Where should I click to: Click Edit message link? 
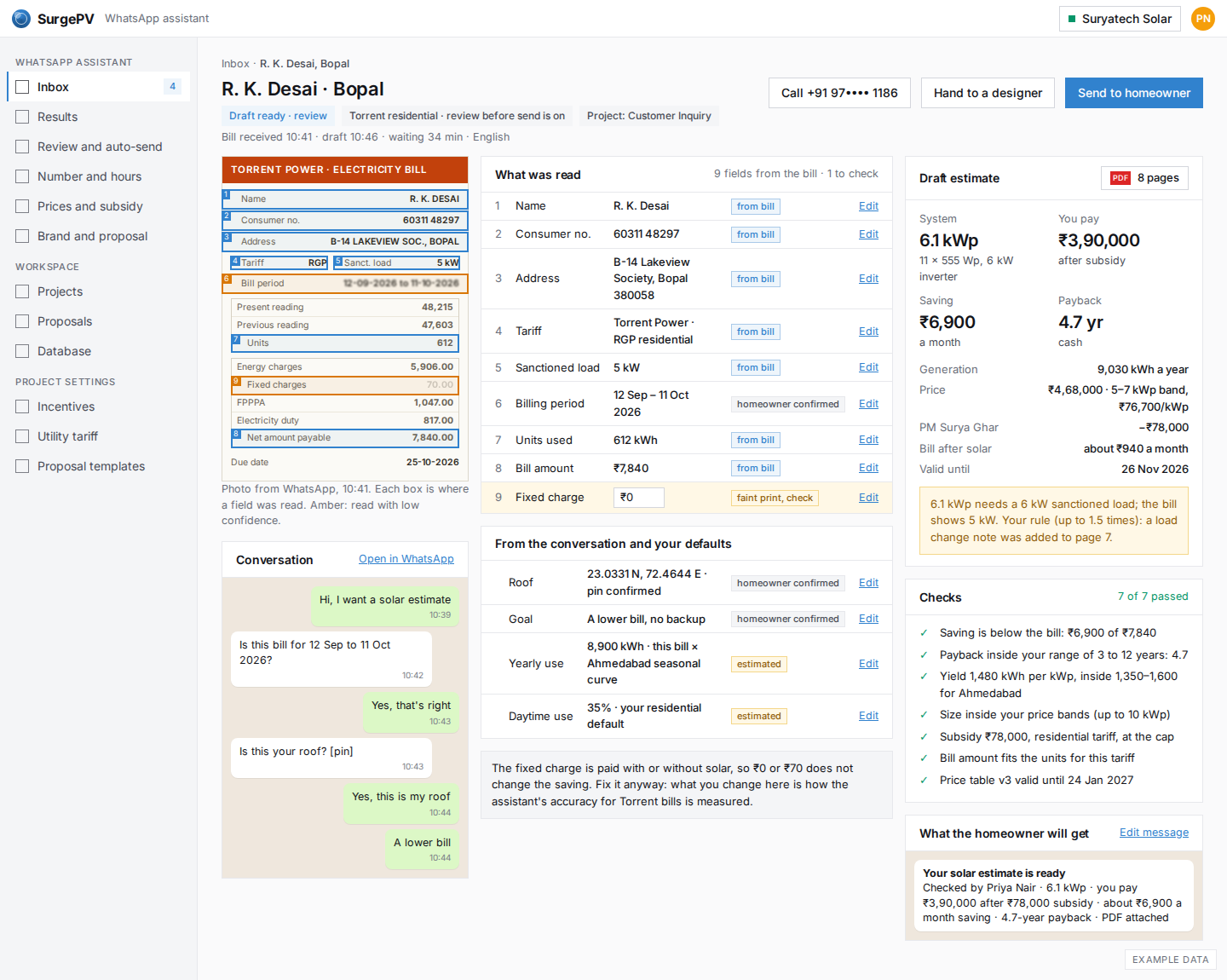click(x=1154, y=833)
